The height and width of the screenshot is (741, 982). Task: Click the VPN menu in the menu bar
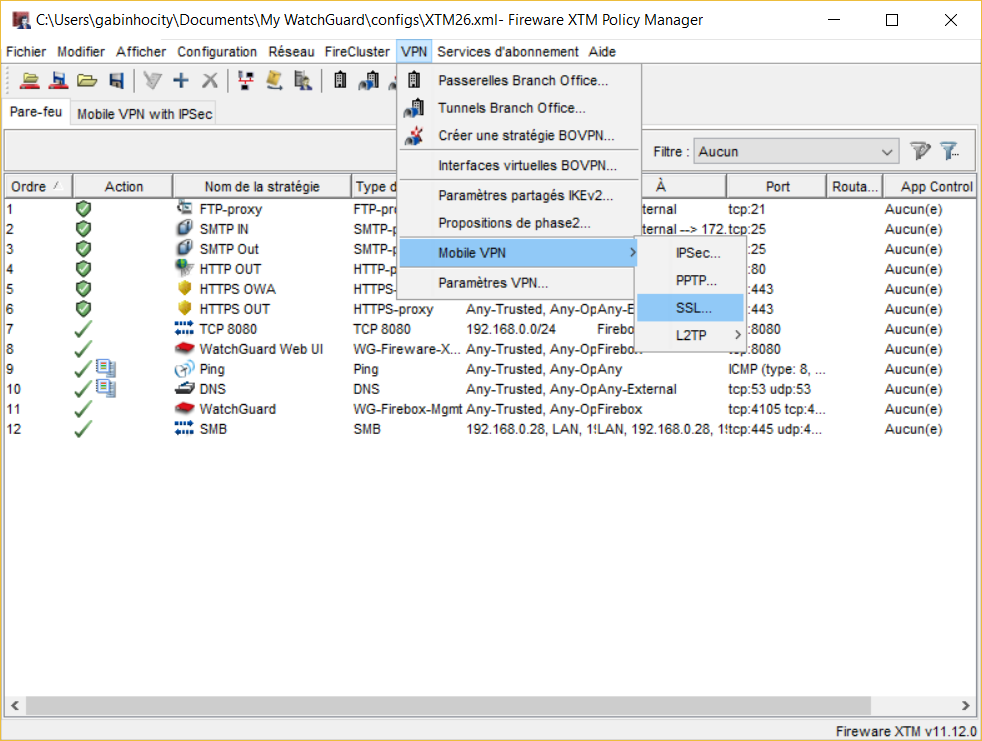[x=414, y=51]
